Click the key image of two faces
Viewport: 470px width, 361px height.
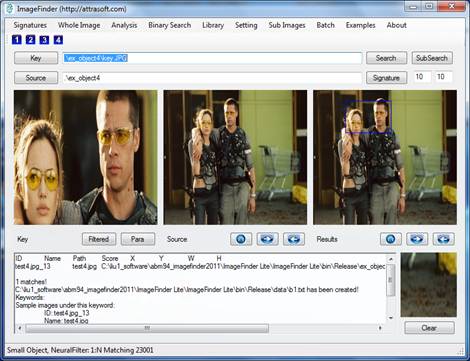coord(86,157)
